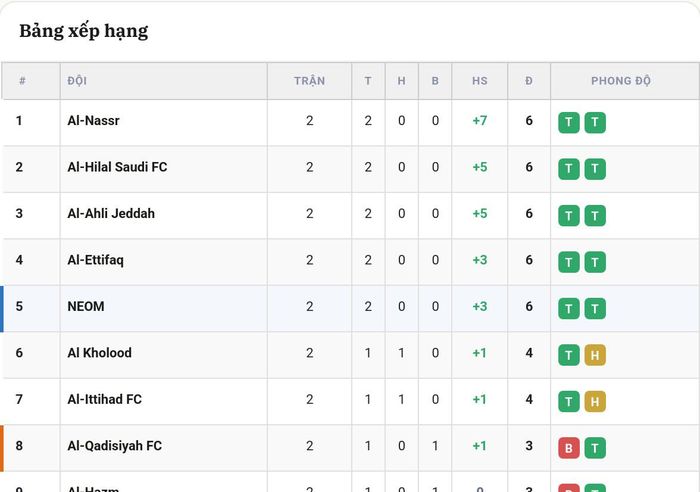Click the PHONG ĐỘ column header
700x492 pixels.
621,81
